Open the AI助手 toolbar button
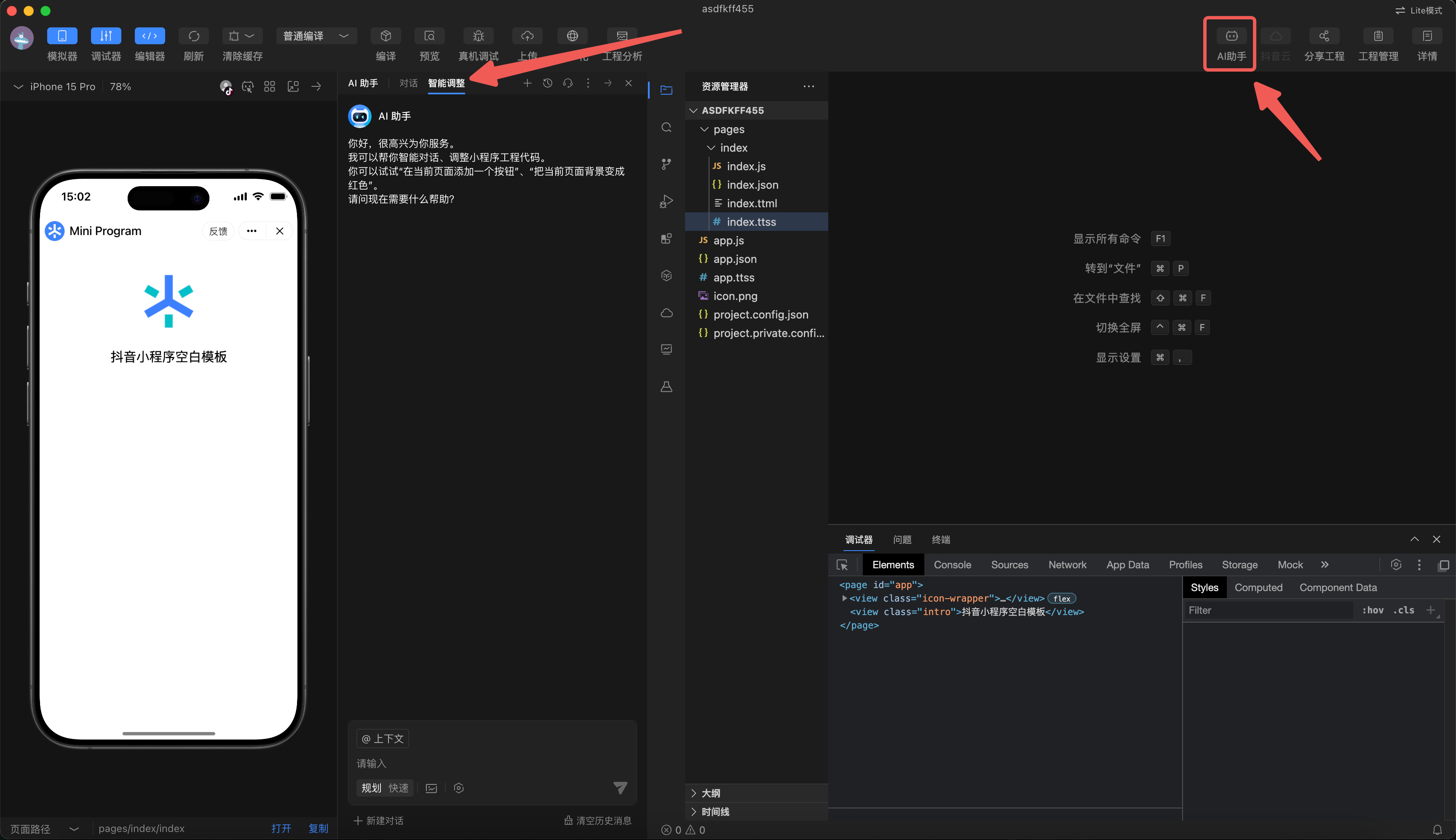 [x=1231, y=36]
